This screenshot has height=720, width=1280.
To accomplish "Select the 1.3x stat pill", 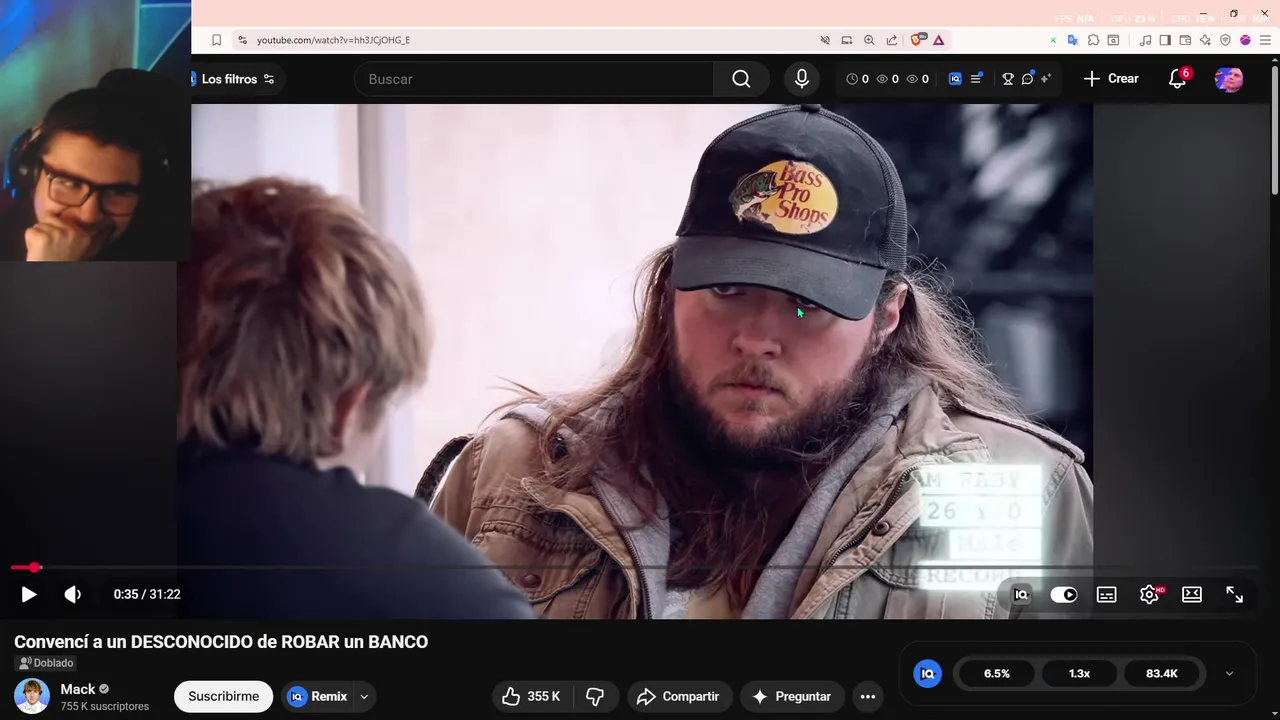I will click(1079, 673).
